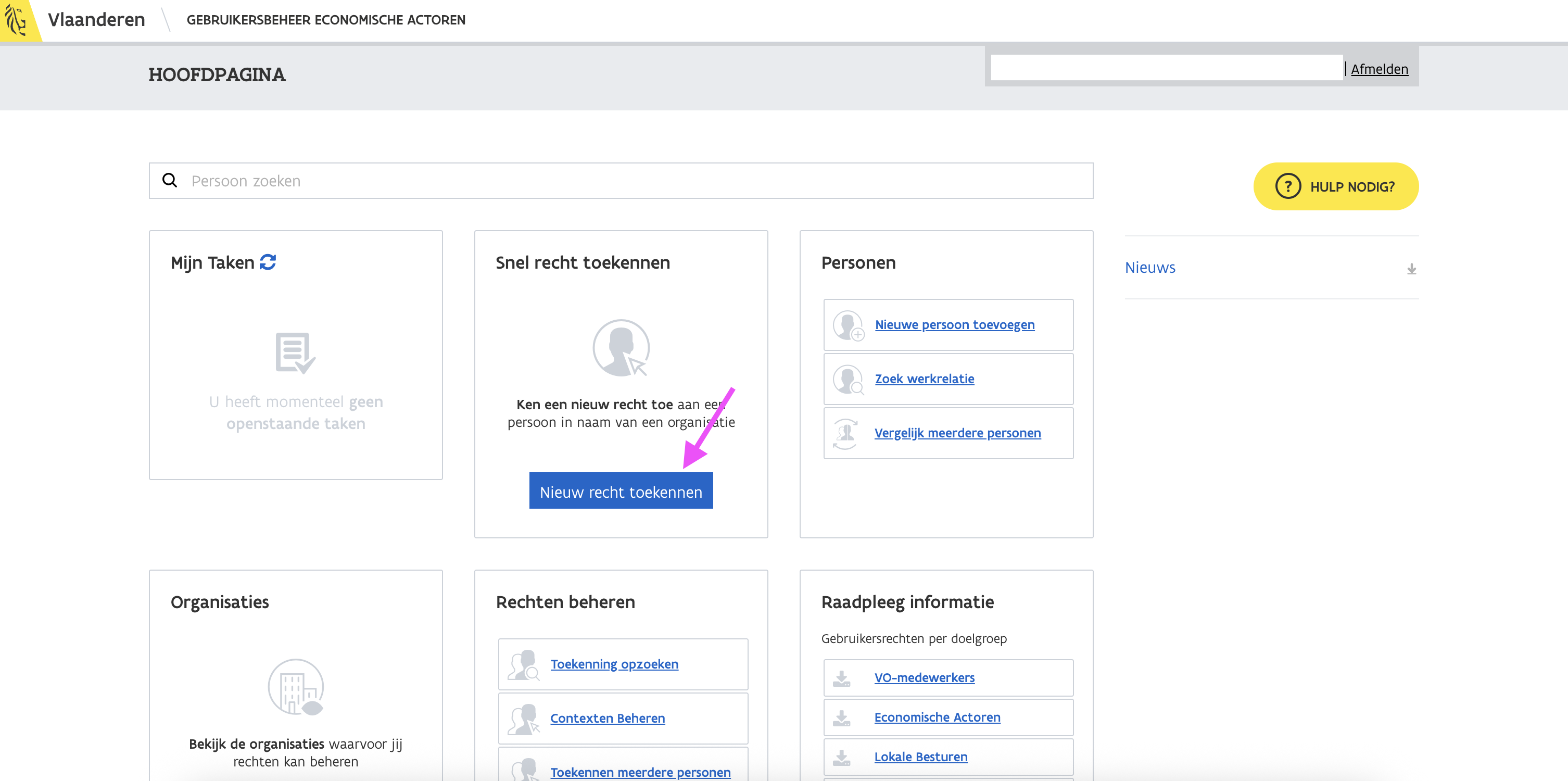Click the person-with-cursor icon in Snel recht toekennen
1568x781 pixels.
click(x=621, y=348)
